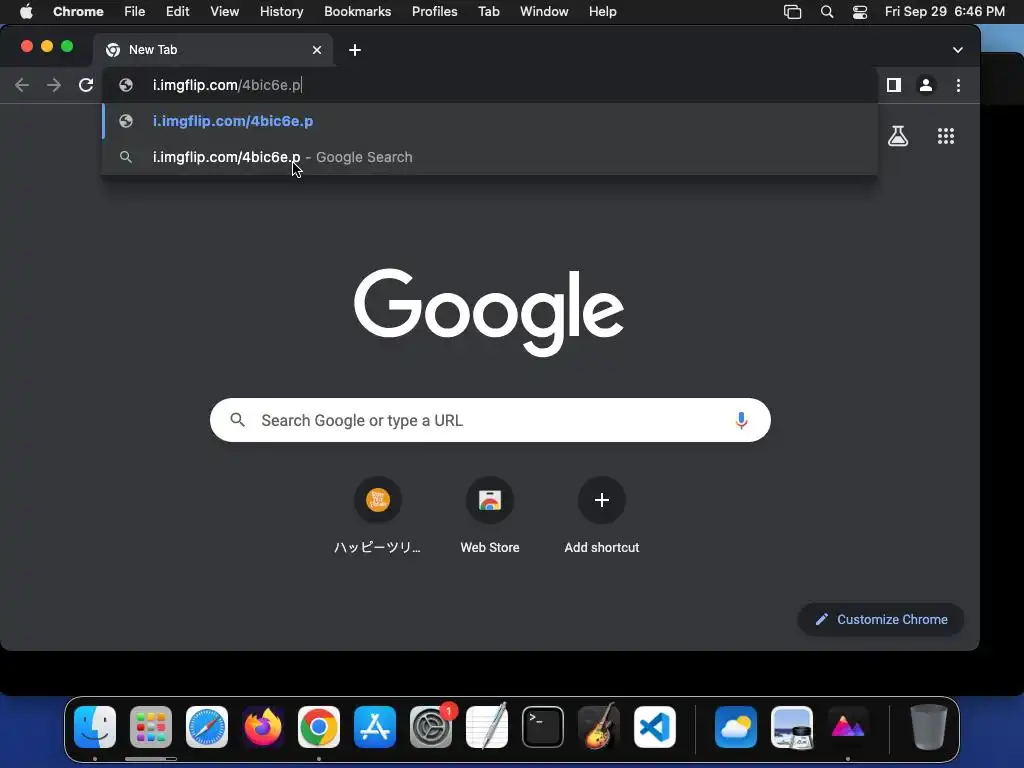Open the File menu

click(x=135, y=12)
